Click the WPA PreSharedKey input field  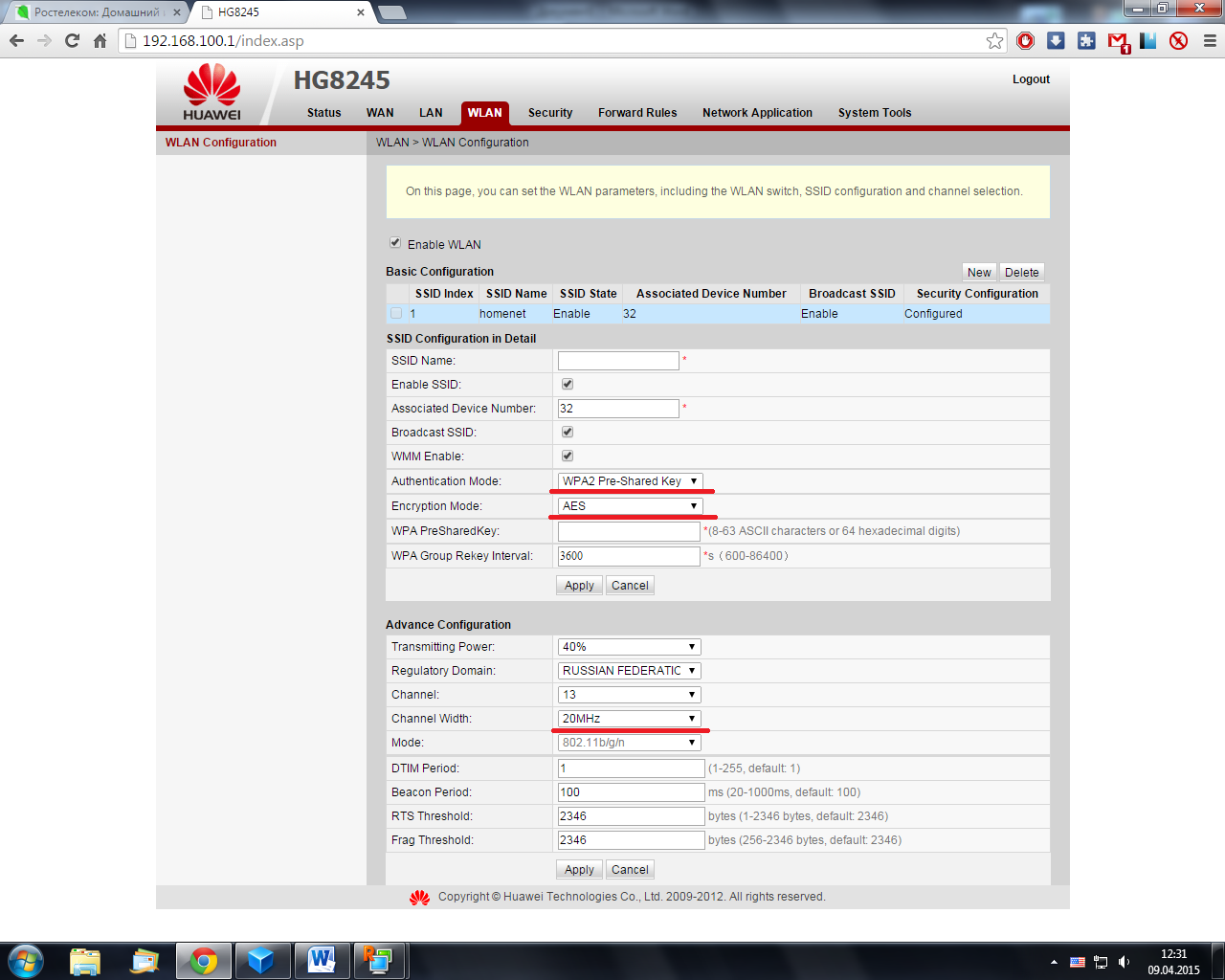(629, 531)
